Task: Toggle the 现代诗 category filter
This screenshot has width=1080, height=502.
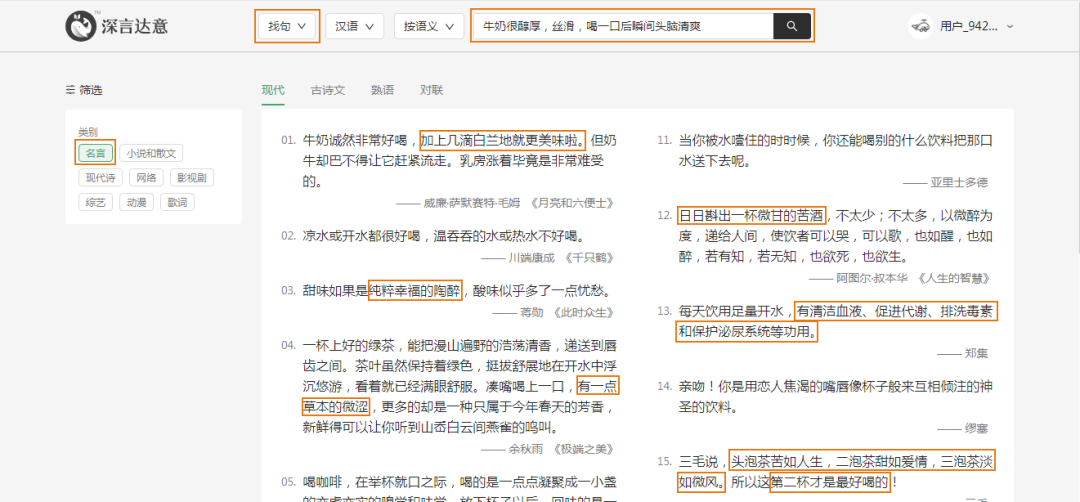Action: coord(101,178)
